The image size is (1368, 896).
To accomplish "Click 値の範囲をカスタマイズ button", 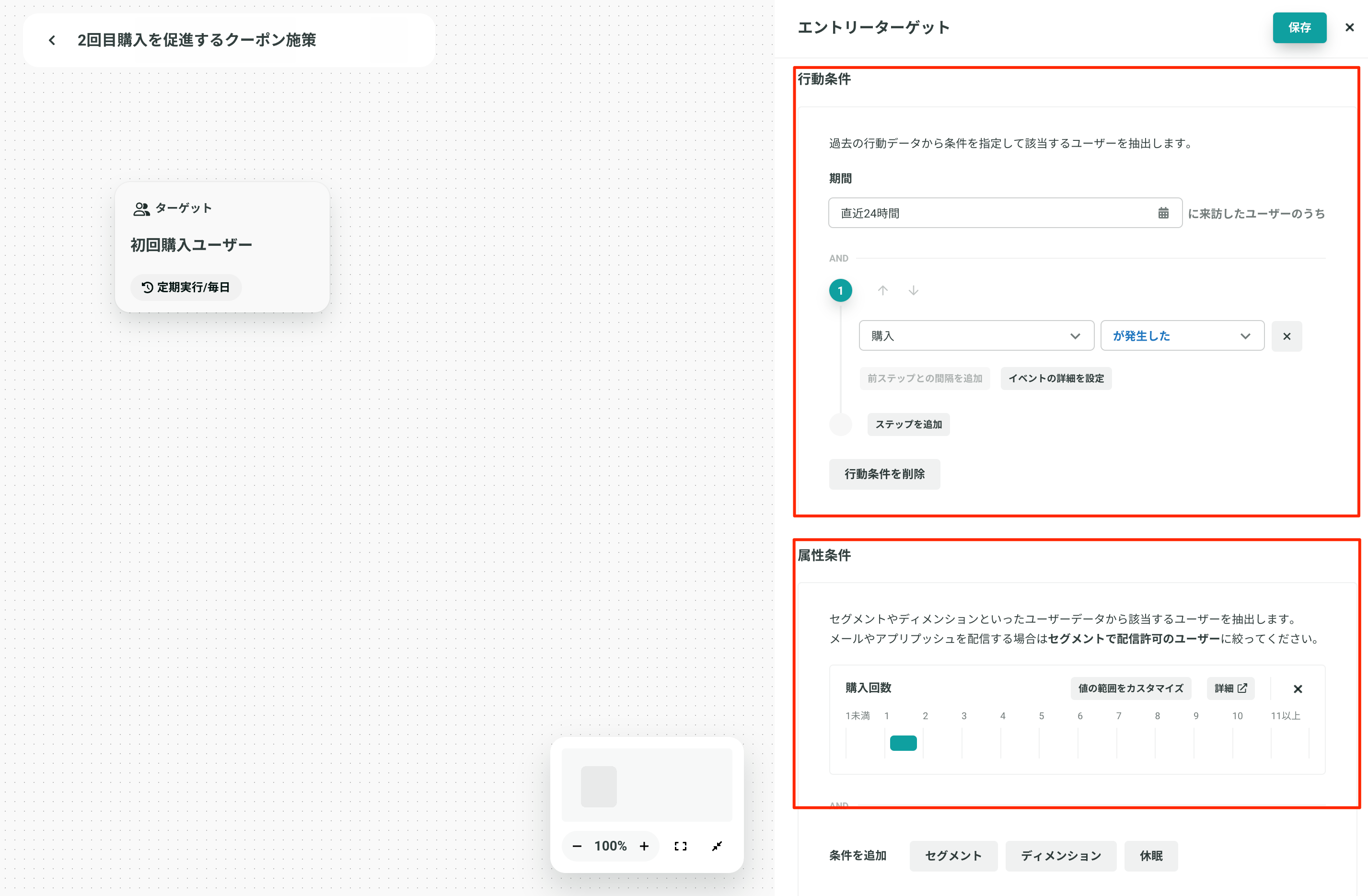I will (1130, 689).
